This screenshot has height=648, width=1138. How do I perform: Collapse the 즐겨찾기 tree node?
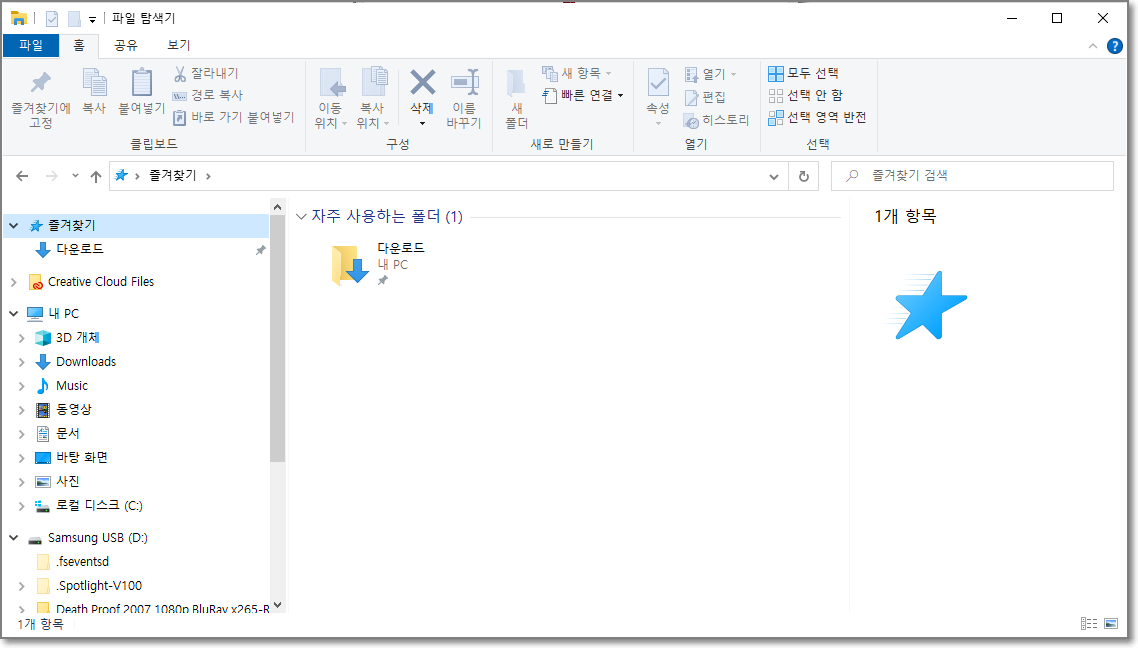14,226
